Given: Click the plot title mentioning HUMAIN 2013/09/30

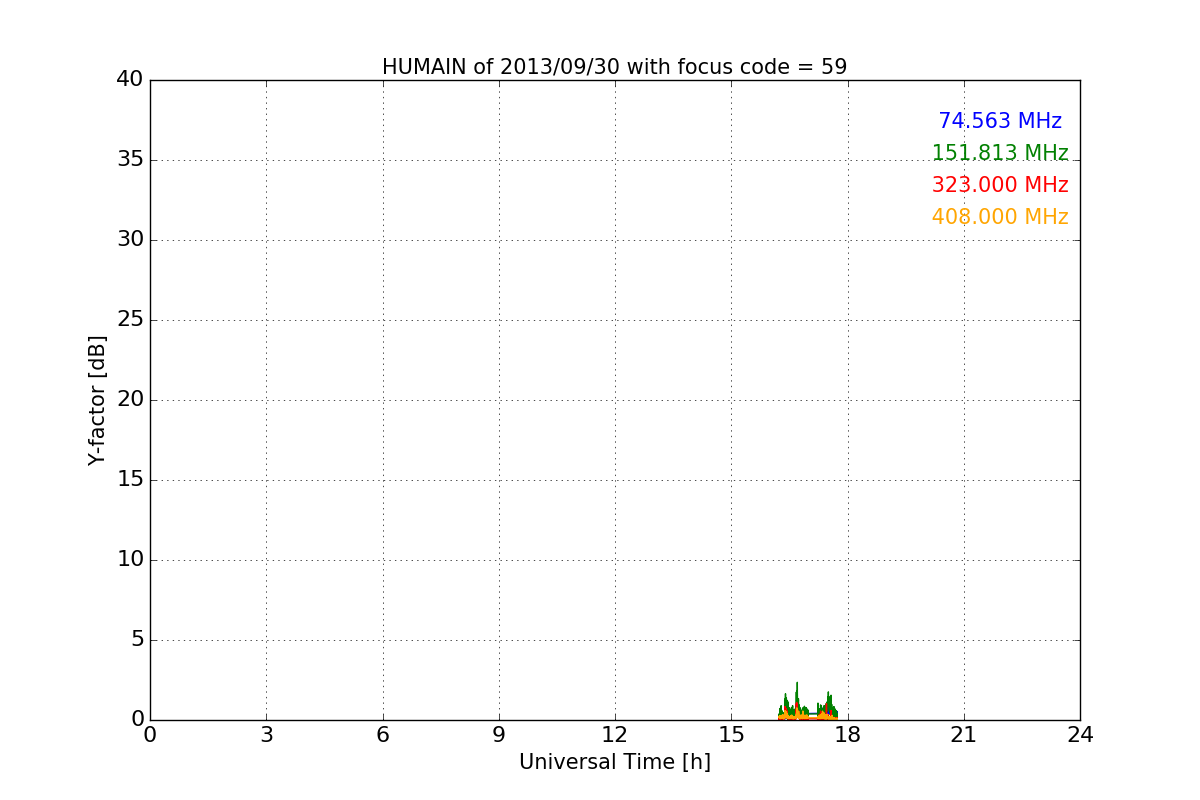Looking at the screenshot, I should click(x=614, y=67).
